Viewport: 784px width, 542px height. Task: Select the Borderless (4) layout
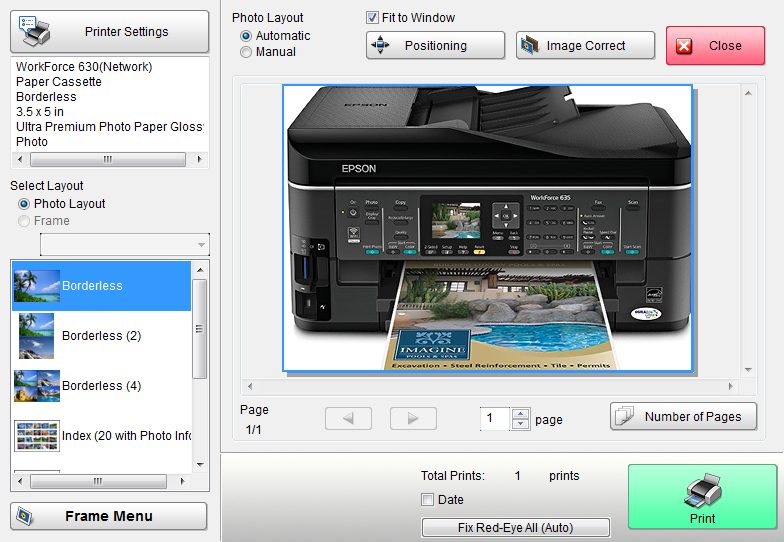[x=102, y=386]
